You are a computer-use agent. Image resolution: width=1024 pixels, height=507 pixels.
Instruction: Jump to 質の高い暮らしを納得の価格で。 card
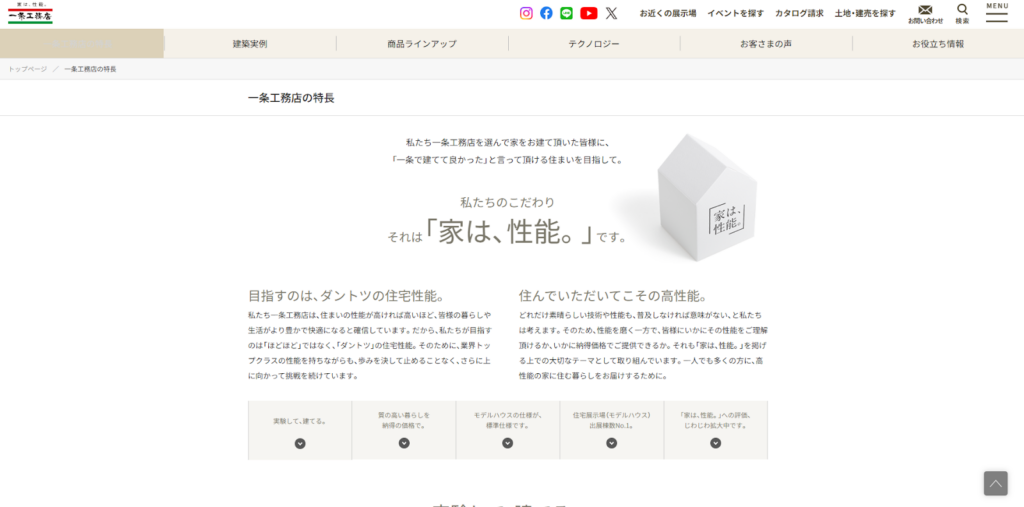coord(404,431)
